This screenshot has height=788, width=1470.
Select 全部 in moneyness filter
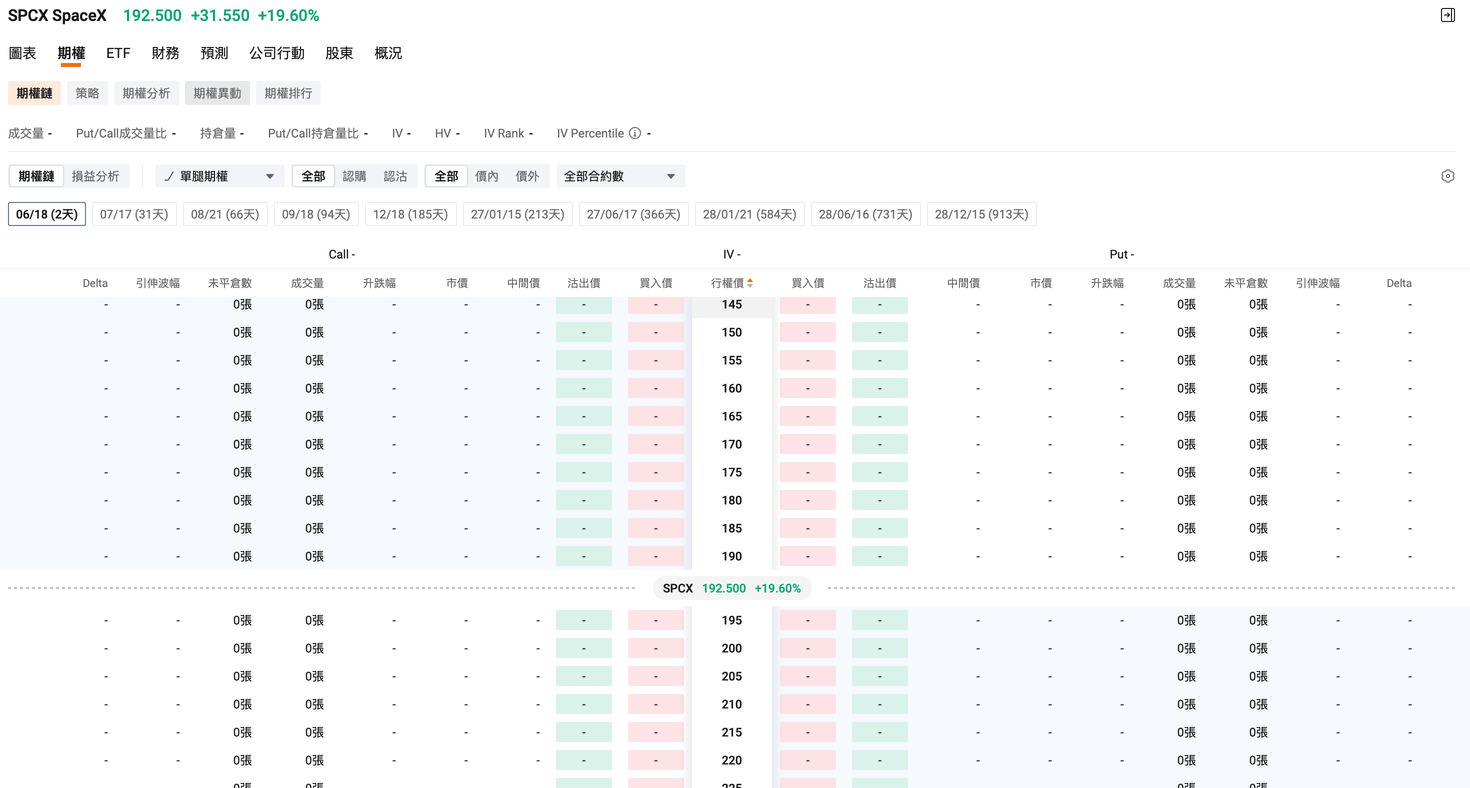point(446,176)
